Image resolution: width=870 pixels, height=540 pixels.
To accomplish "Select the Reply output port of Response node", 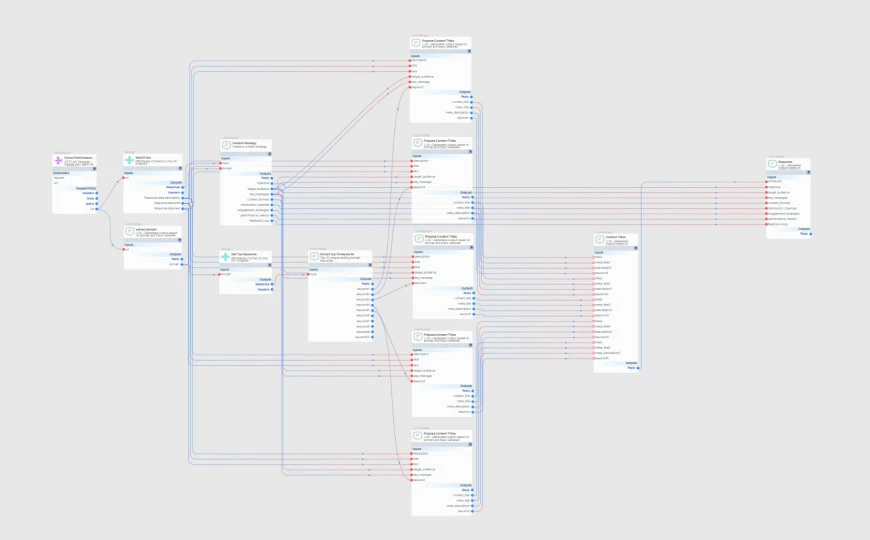I will (811, 234).
